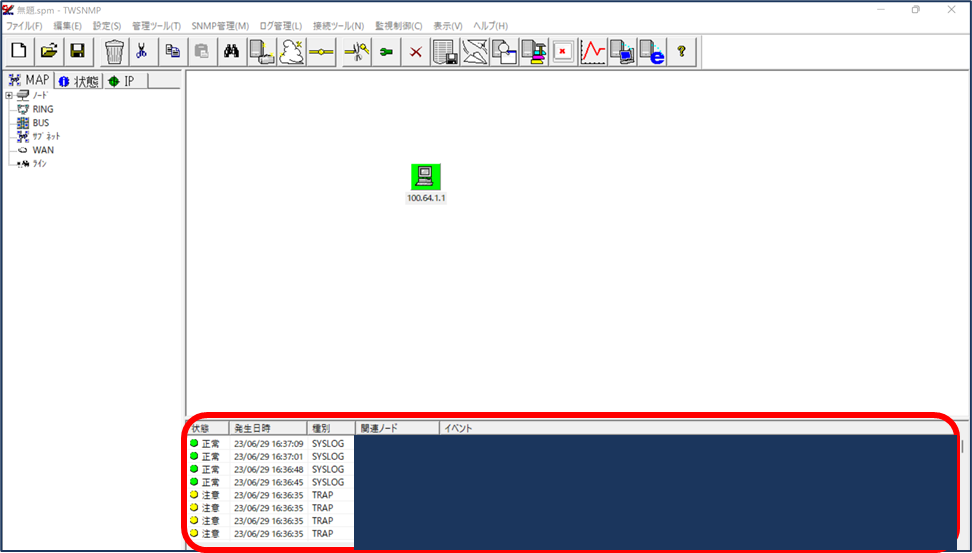Sort log by 状態 column header
The width and height of the screenshot is (972, 553).
(x=208, y=428)
